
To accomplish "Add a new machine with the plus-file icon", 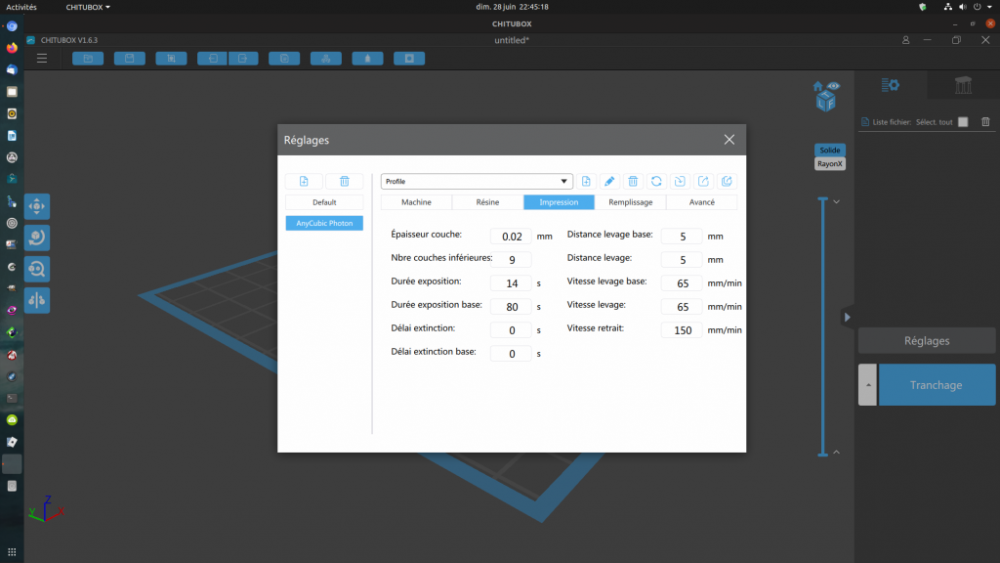I will point(304,182).
